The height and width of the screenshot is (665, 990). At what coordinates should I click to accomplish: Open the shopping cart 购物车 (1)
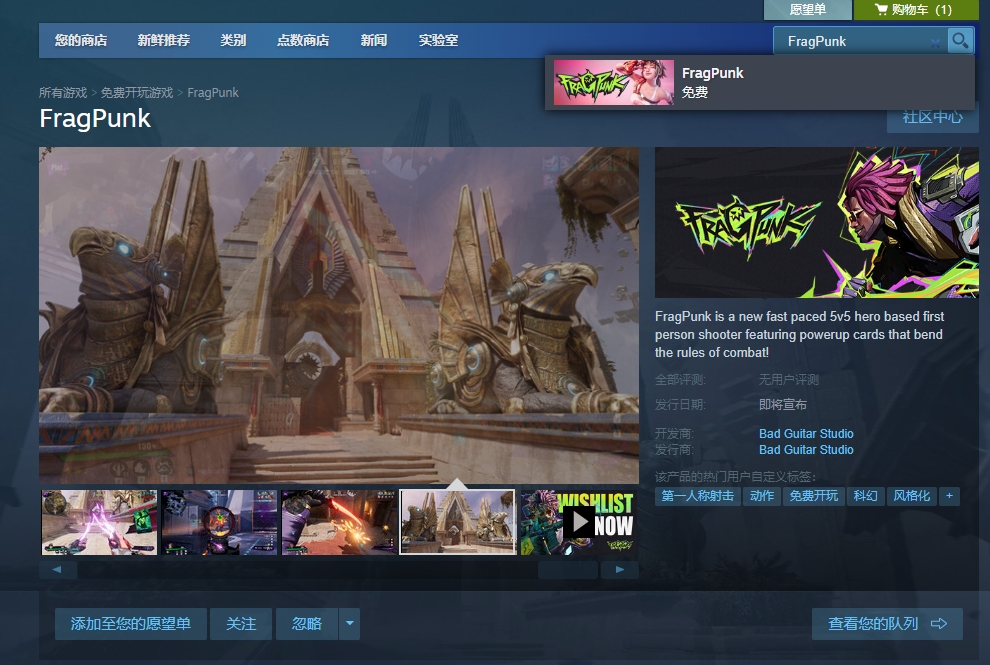tap(914, 9)
